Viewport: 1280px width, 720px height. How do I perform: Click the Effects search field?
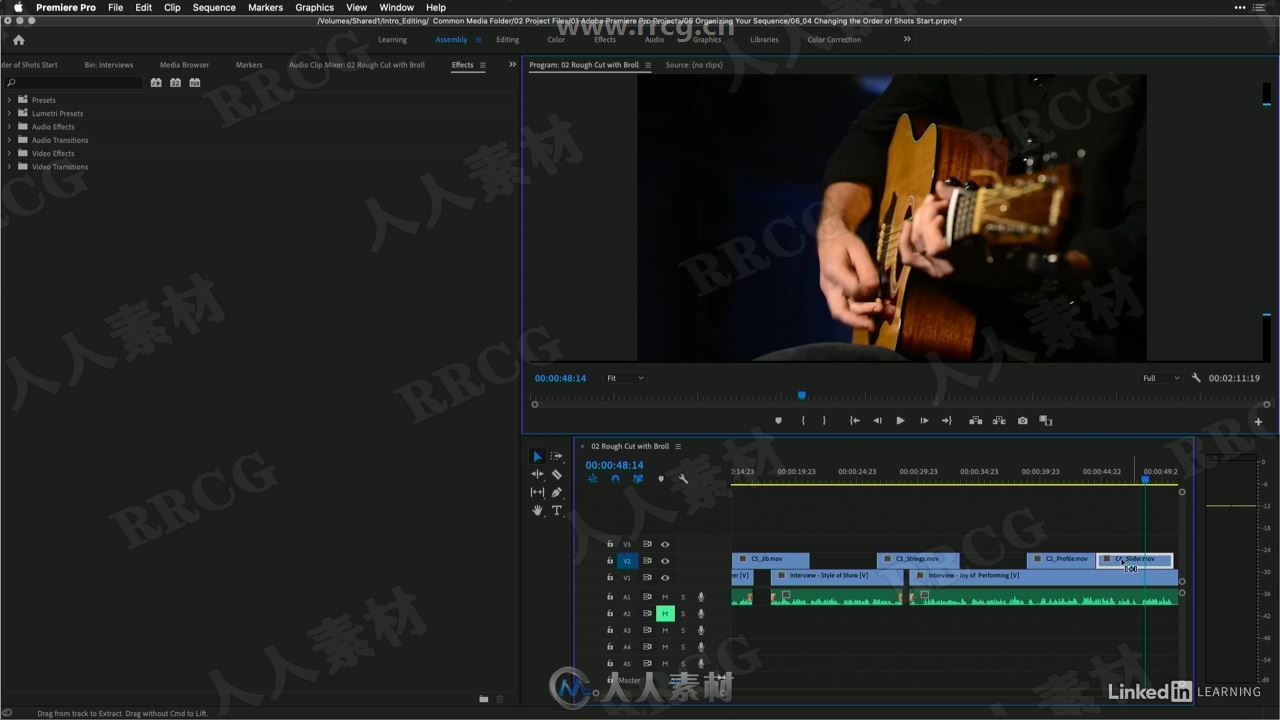[74, 82]
